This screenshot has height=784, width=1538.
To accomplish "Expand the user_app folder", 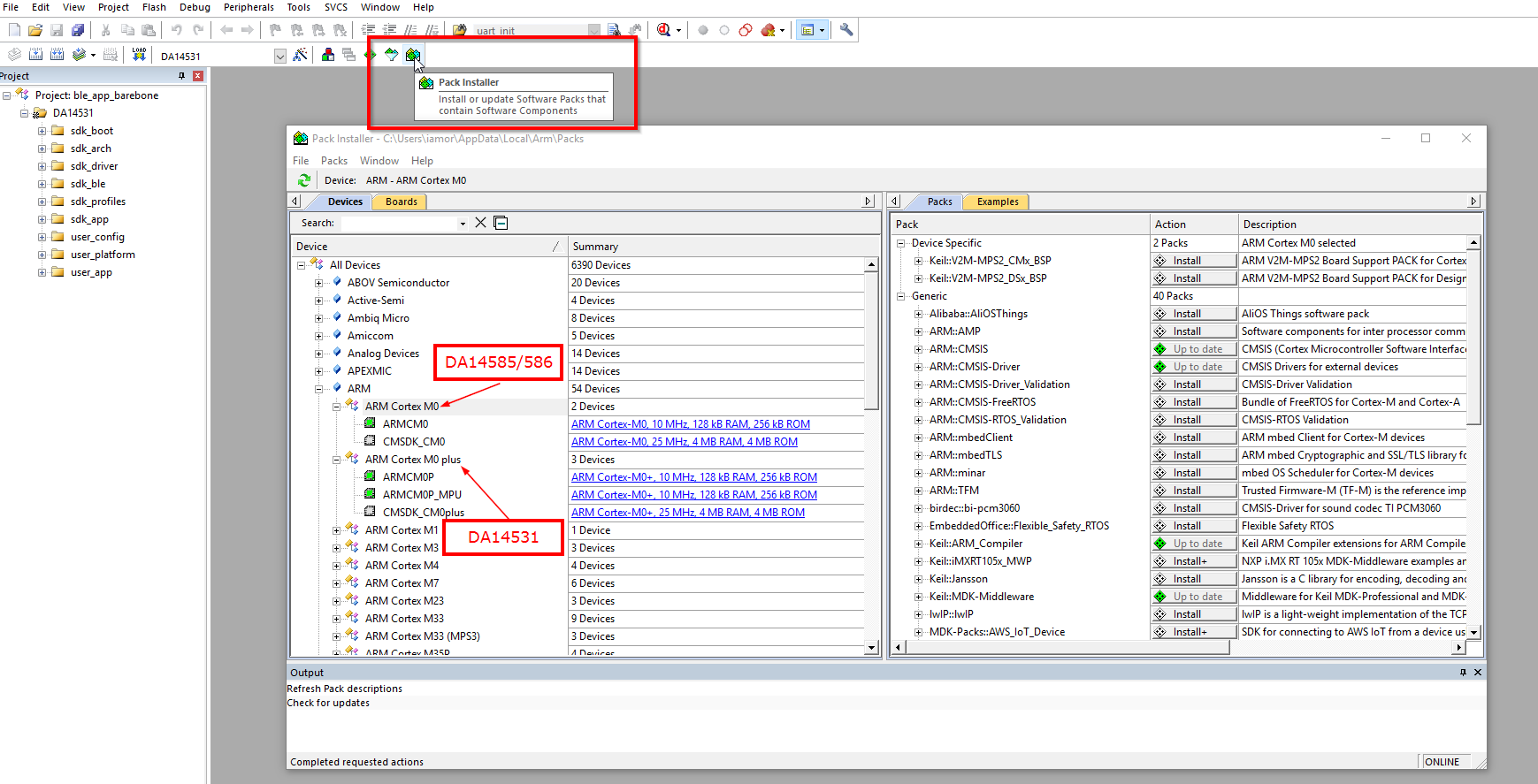I will pyautogui.click(x=42, y=272).
